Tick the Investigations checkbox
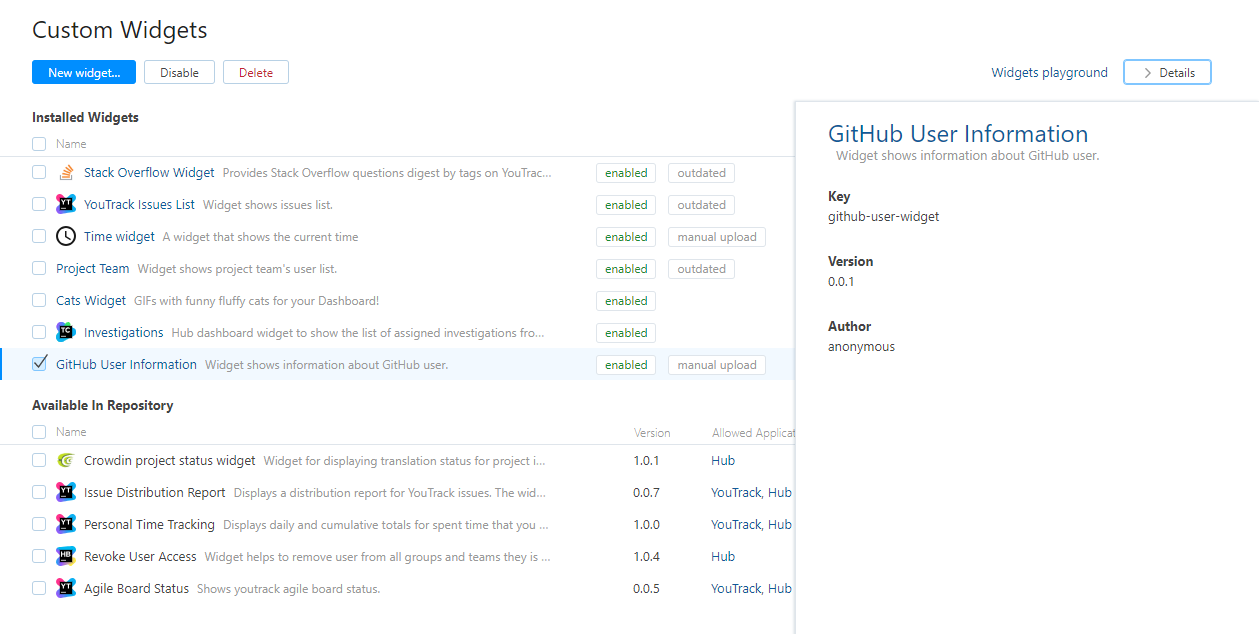1259x634 pixels. click(39, 332)
